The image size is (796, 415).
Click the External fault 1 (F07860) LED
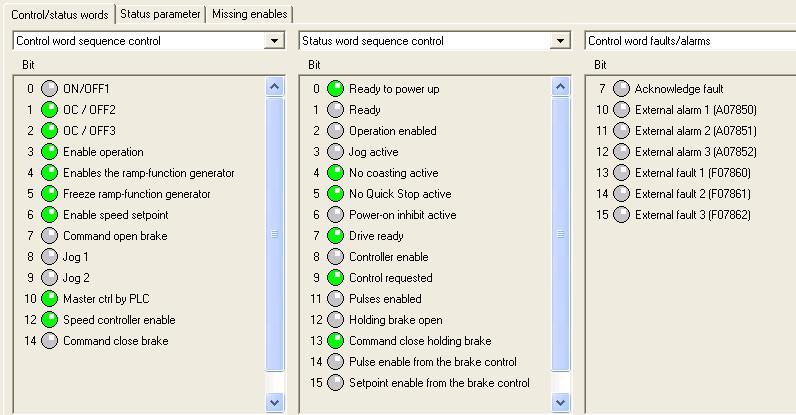(621, 173)
